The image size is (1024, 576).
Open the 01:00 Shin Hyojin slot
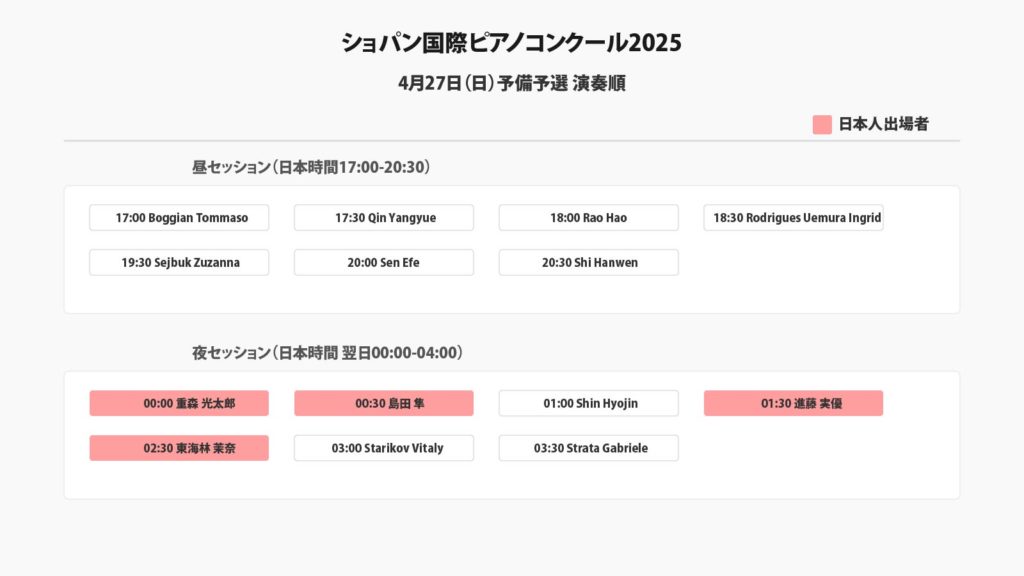tap(589, 404)
